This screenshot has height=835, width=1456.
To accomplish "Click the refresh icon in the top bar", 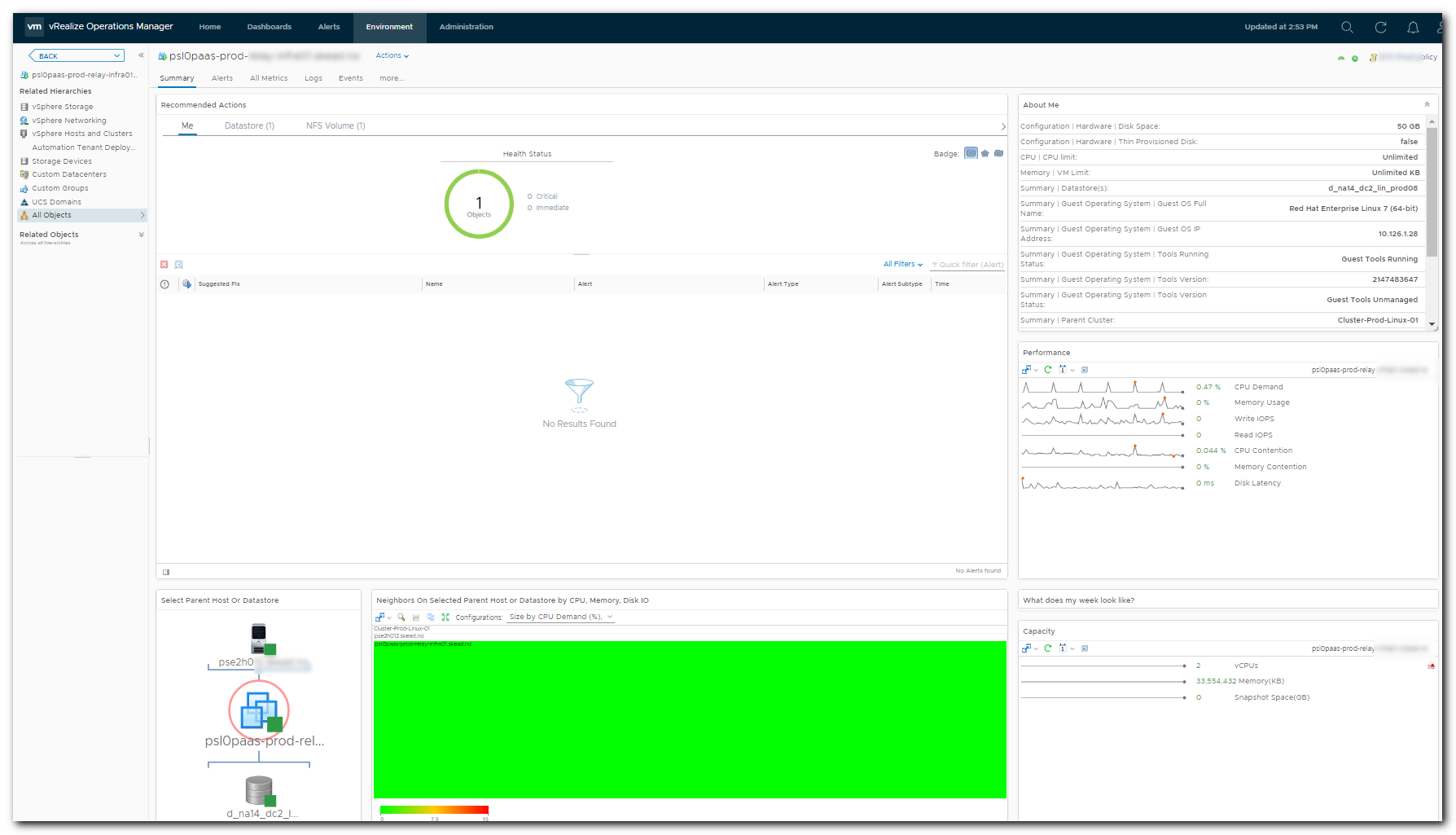I will tap(1379, 27).
